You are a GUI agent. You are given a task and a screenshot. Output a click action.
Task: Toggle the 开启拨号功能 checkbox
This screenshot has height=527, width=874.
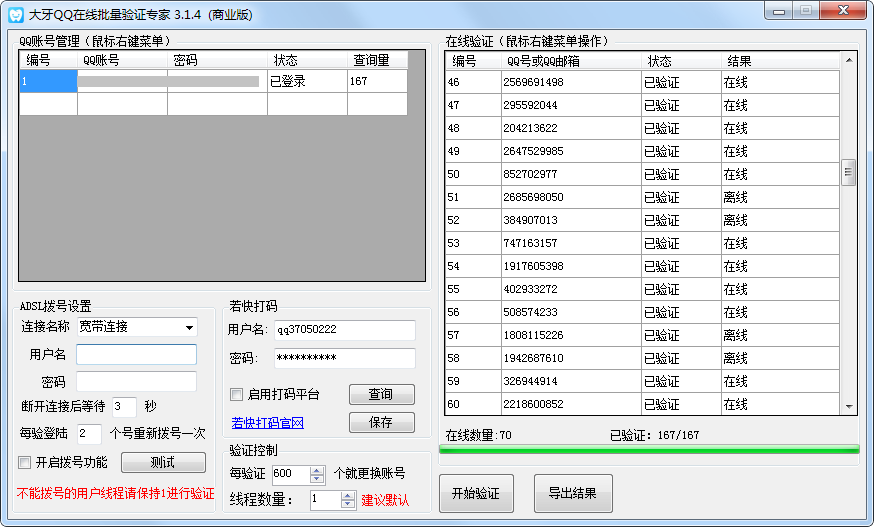[x=25, y=462]
